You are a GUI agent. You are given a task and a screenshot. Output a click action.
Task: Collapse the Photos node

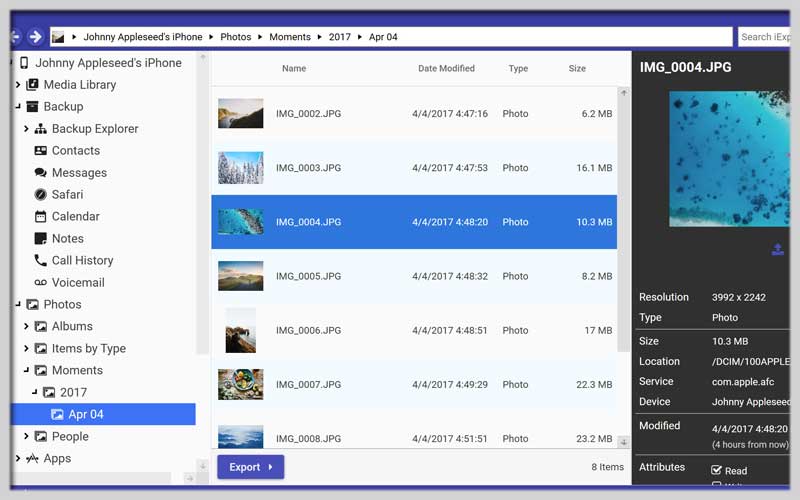(18, 304)
